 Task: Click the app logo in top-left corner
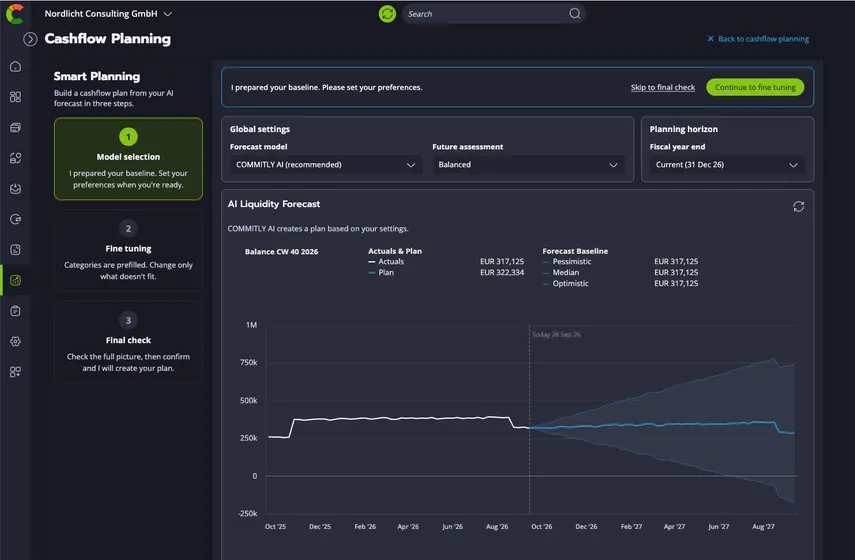tap(15, 14)
